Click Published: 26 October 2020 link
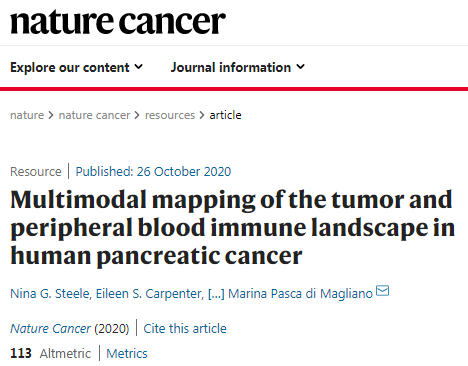The width and height of the screenshot is (468, 366). (x=153, y=172)
